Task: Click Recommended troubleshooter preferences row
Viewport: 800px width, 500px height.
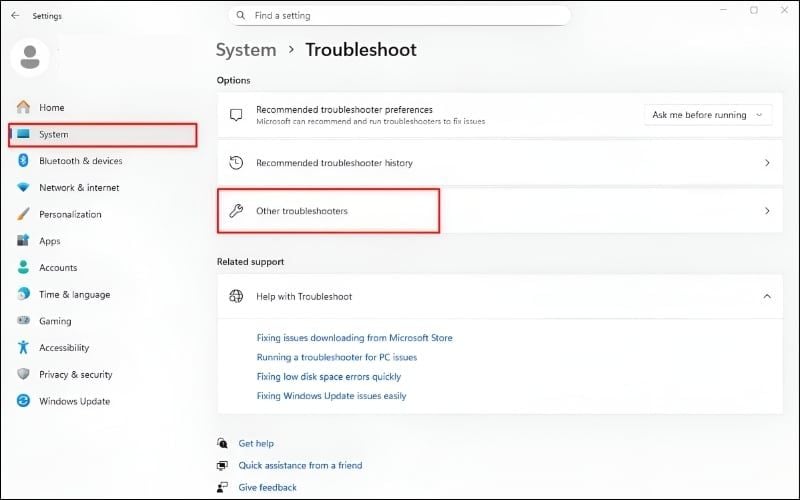Action: tap(500, 115)
